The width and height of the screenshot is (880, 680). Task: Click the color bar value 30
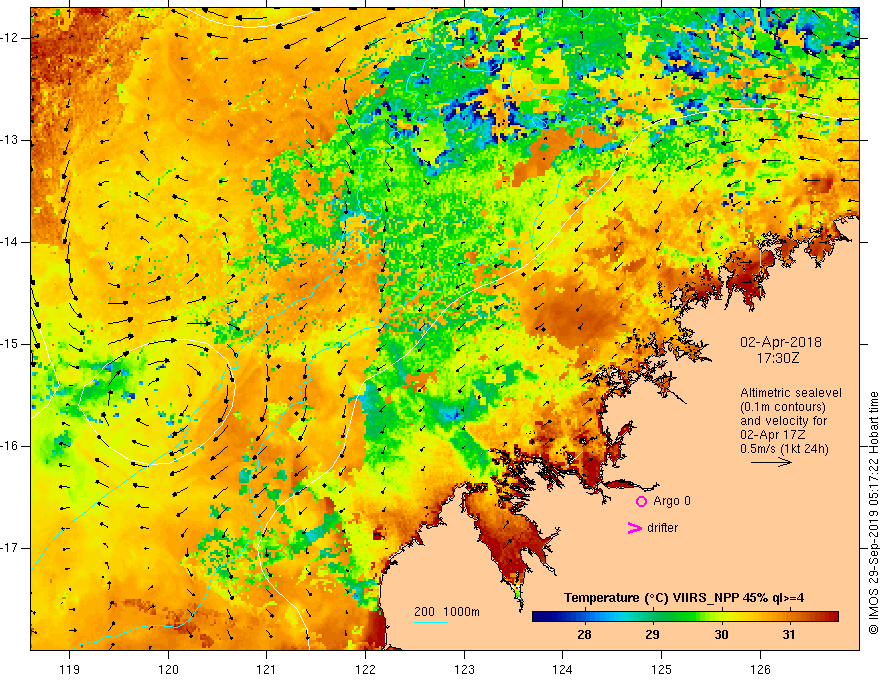721,635
